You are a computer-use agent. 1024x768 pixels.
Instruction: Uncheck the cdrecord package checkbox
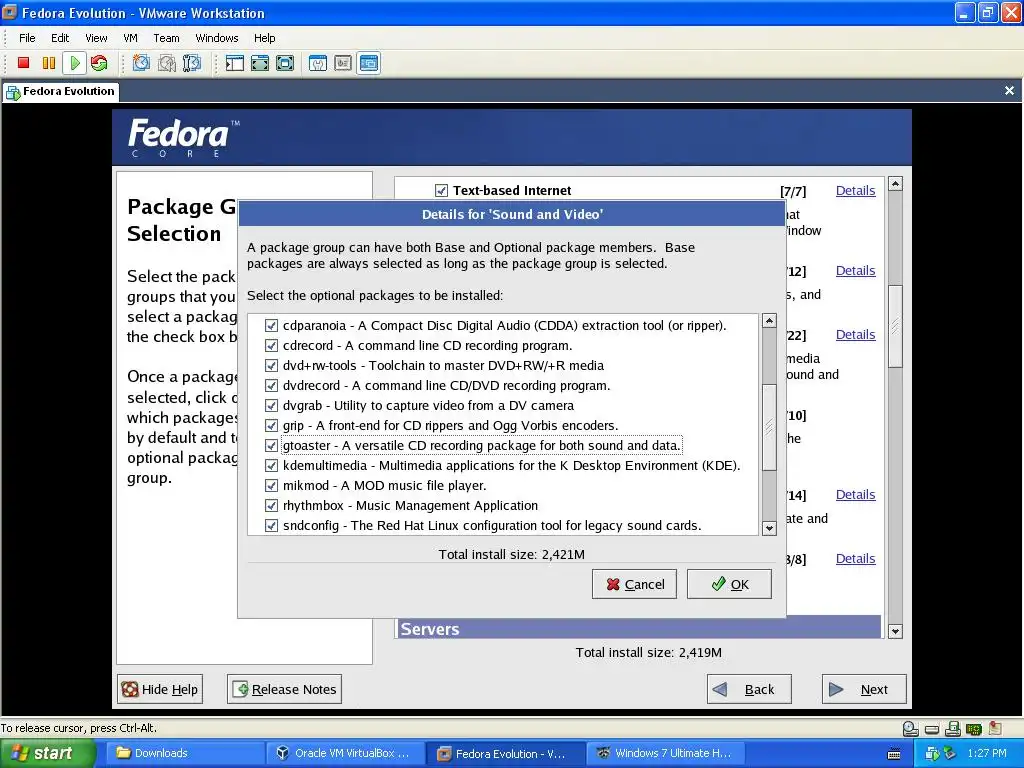point(271,345)
